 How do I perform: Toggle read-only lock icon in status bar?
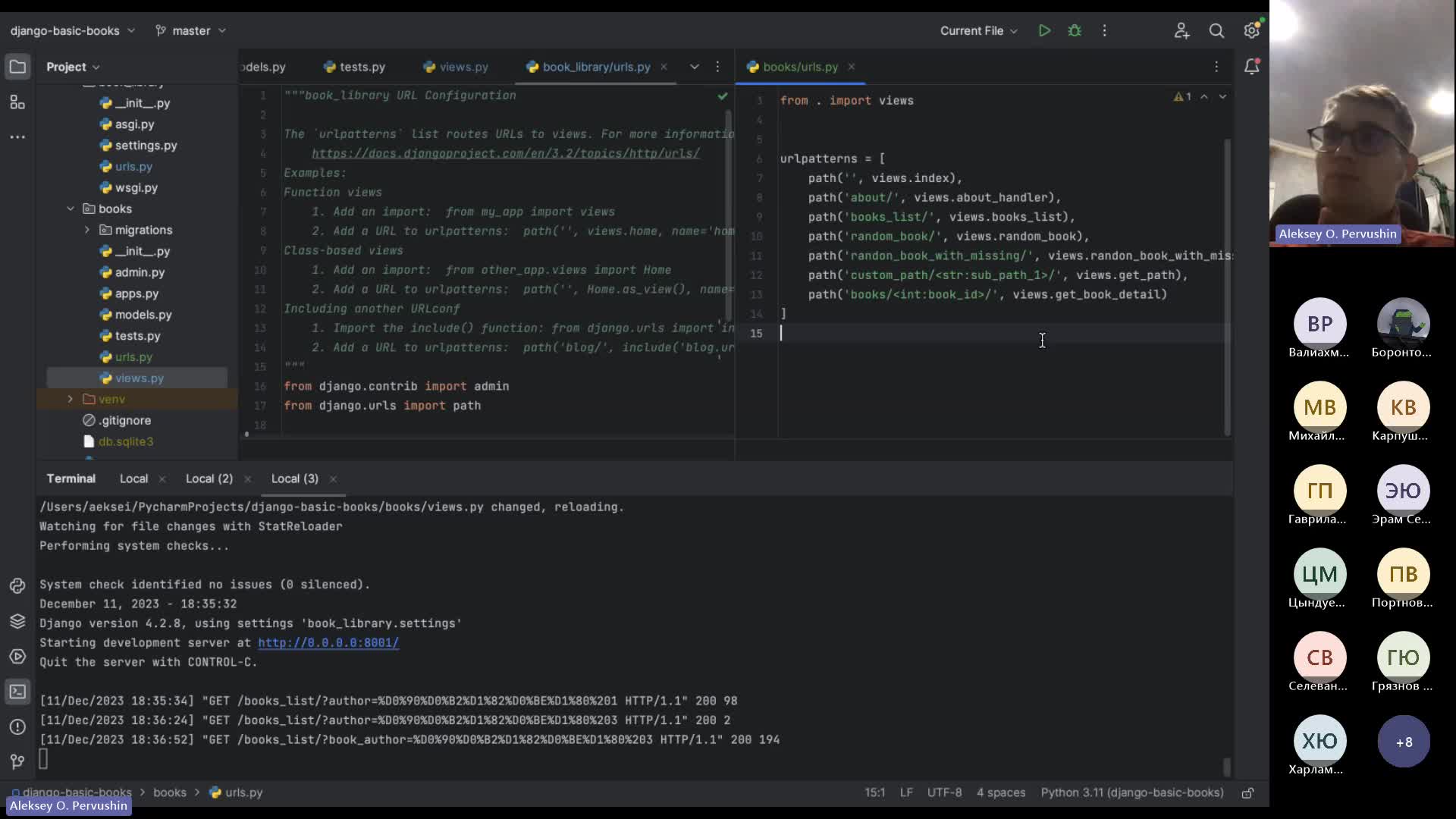click(x=1247, y=793)
